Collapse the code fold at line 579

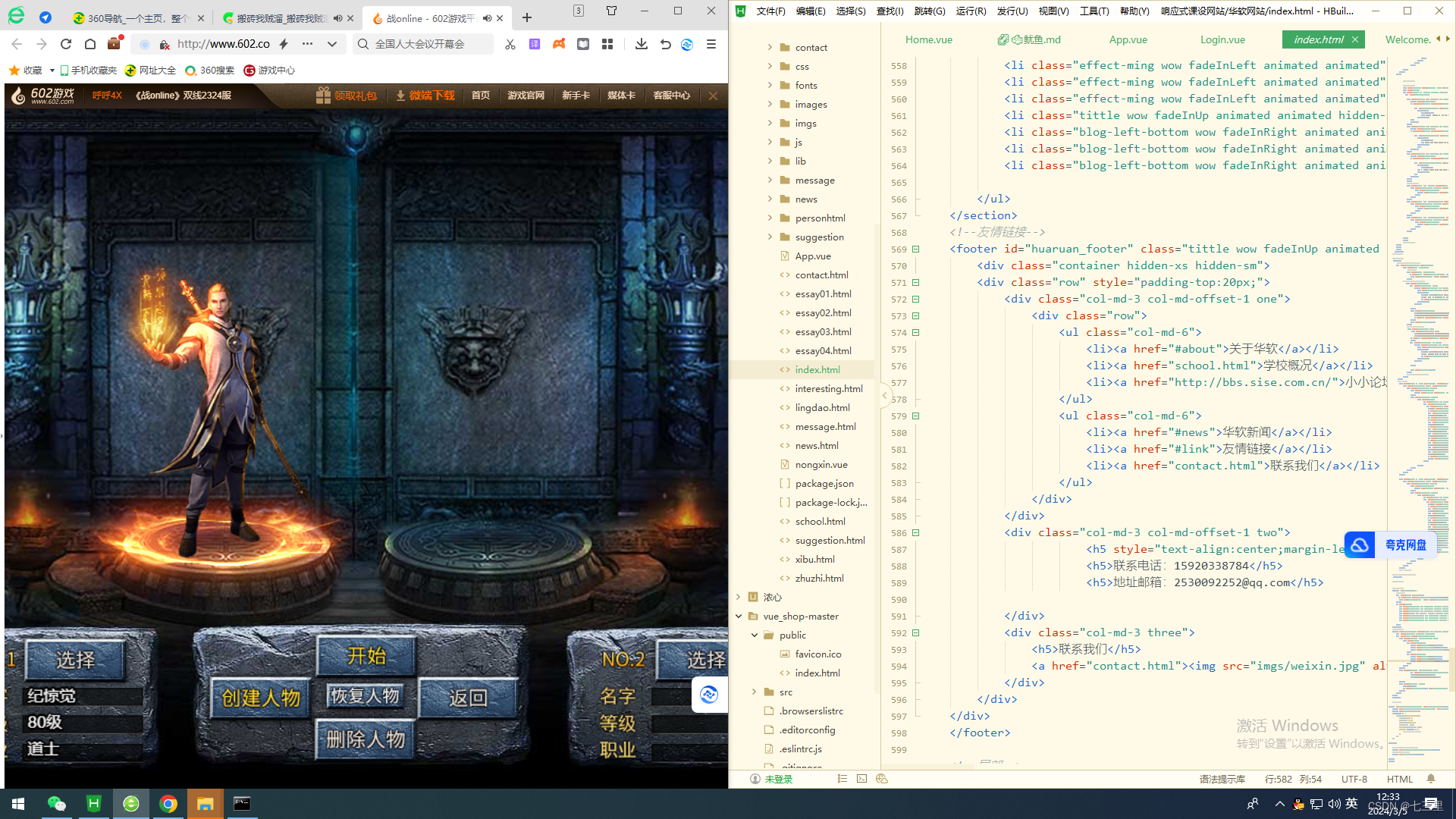pyautogui.click(x=916, y=416)
